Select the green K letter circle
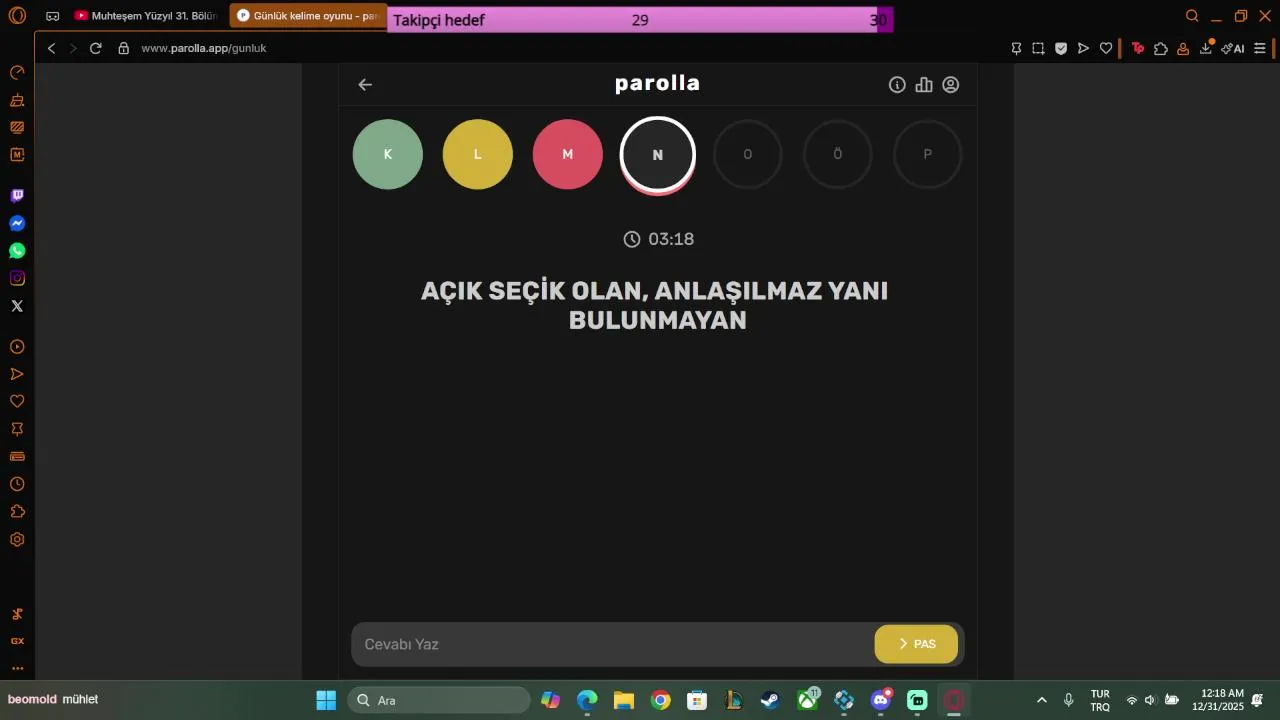The width and height of the screenshot is (1280, 720). [x=388, y=154]
